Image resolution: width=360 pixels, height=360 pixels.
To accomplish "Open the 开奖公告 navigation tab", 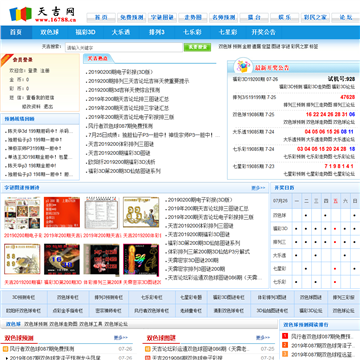I will [x=264, y=32].
